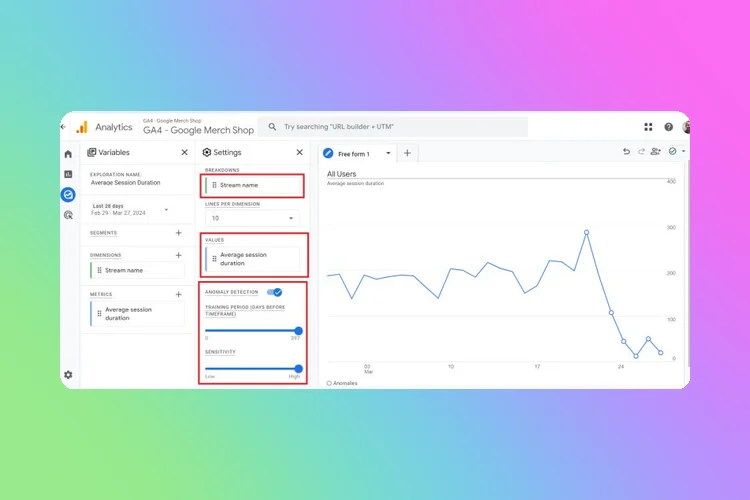Adjust the Sensitivity slider handle
The height and width of the screenshot is (500, 750).
[298, 369]
